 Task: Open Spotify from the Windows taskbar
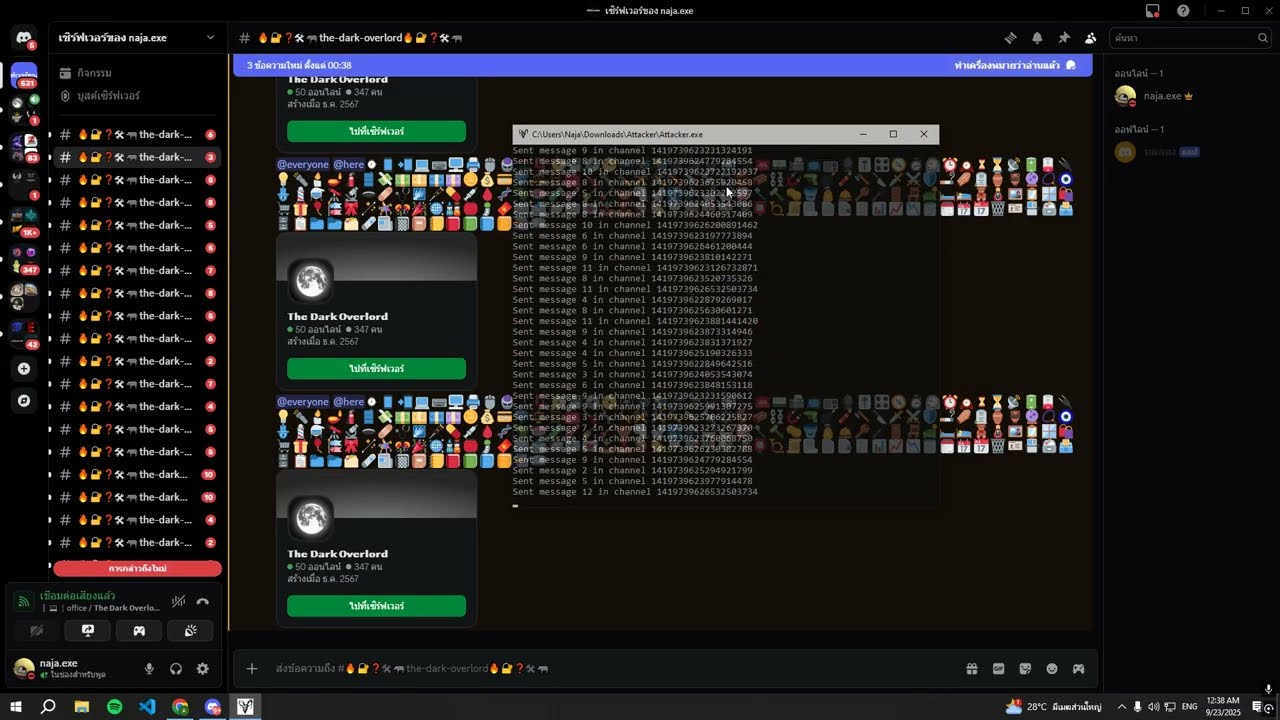click(114, 707)
